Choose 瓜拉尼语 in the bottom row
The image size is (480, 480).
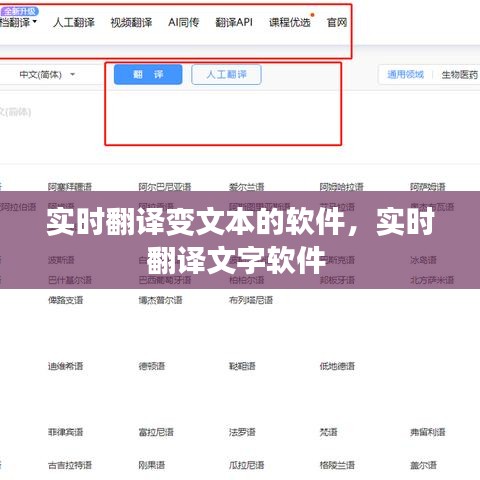coord(247,465)
